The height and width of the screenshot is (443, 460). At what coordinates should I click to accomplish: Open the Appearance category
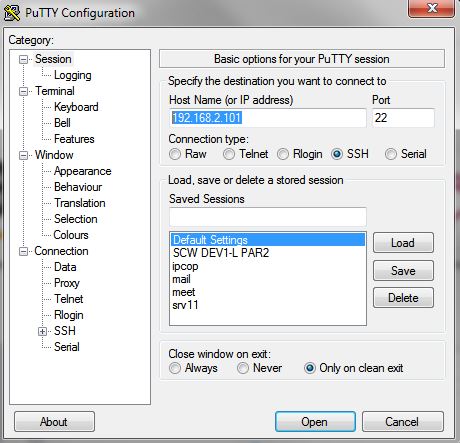[82, 171]
